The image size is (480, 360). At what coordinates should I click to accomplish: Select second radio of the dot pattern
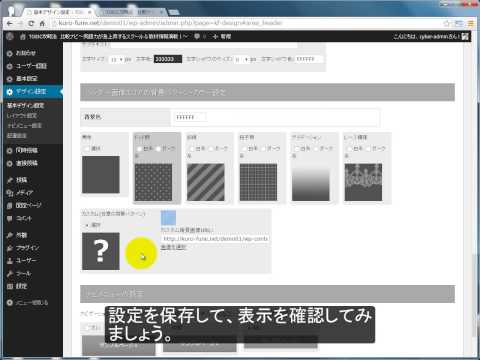pos(159,149)
